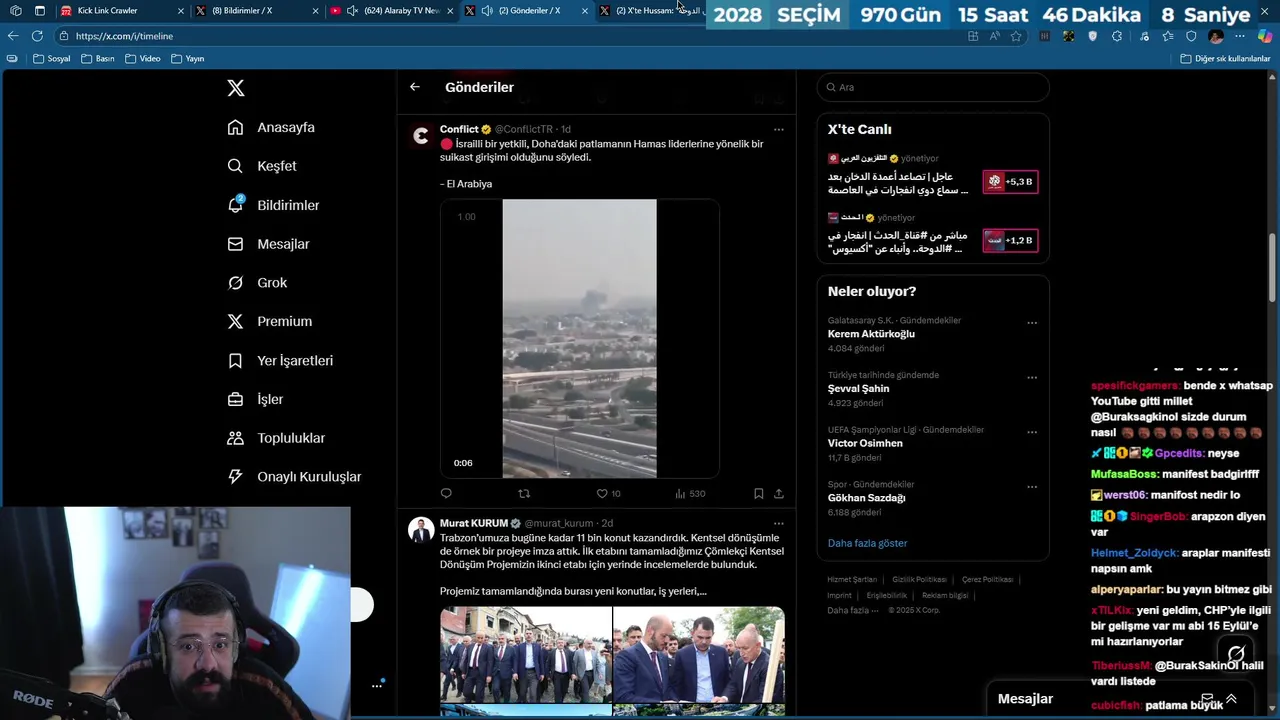Open Mesajlar in the sidebar

point(268,244)
